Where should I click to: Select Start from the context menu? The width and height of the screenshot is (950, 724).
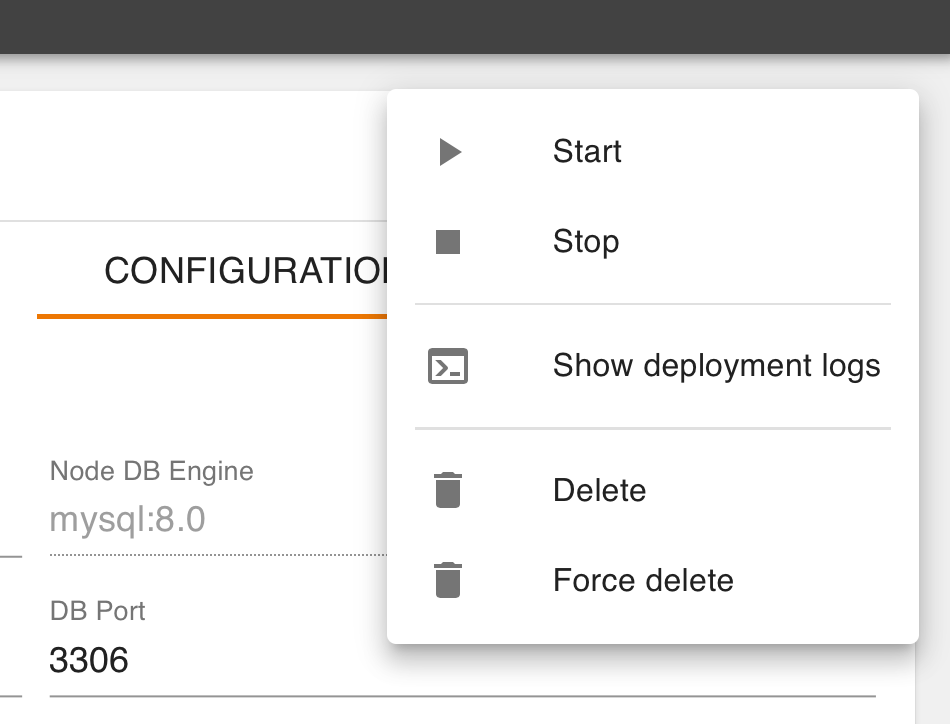pyautogui.click(x=587, y=152)
